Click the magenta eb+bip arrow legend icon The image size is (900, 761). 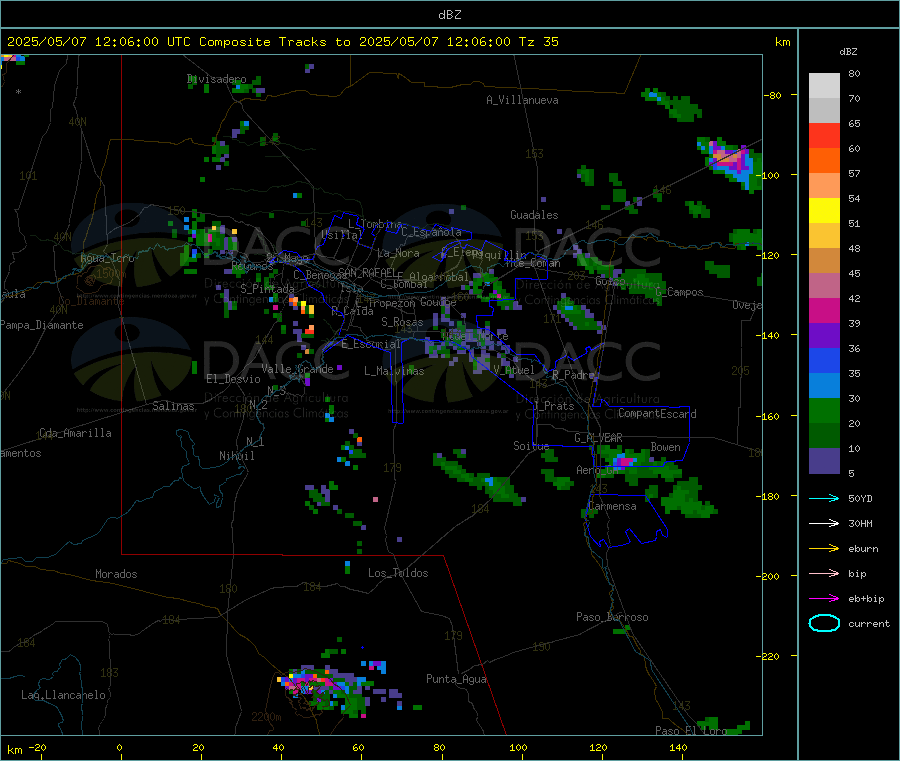click(x=824, y=599)
